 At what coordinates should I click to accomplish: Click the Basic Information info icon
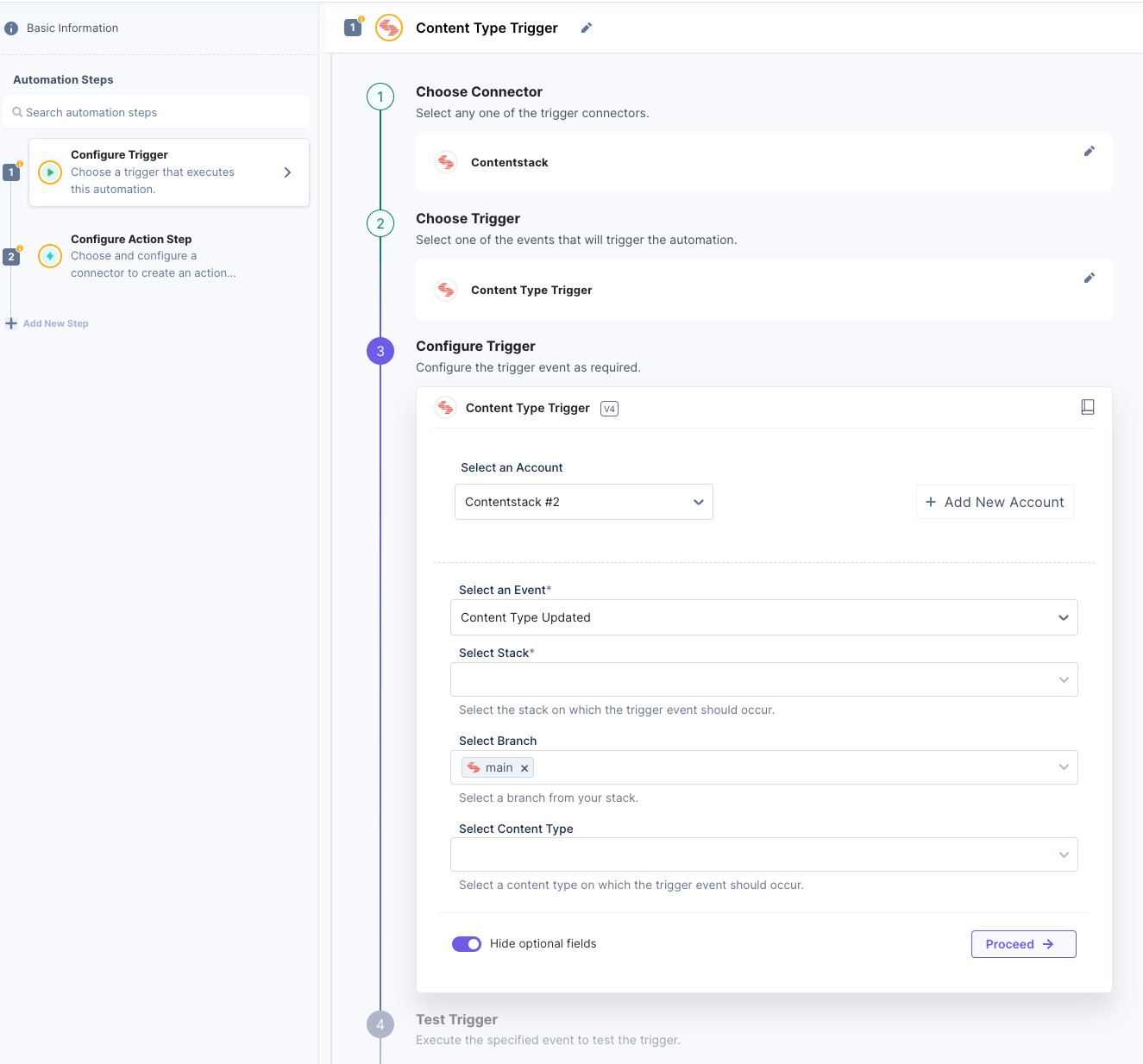point(11,28)
